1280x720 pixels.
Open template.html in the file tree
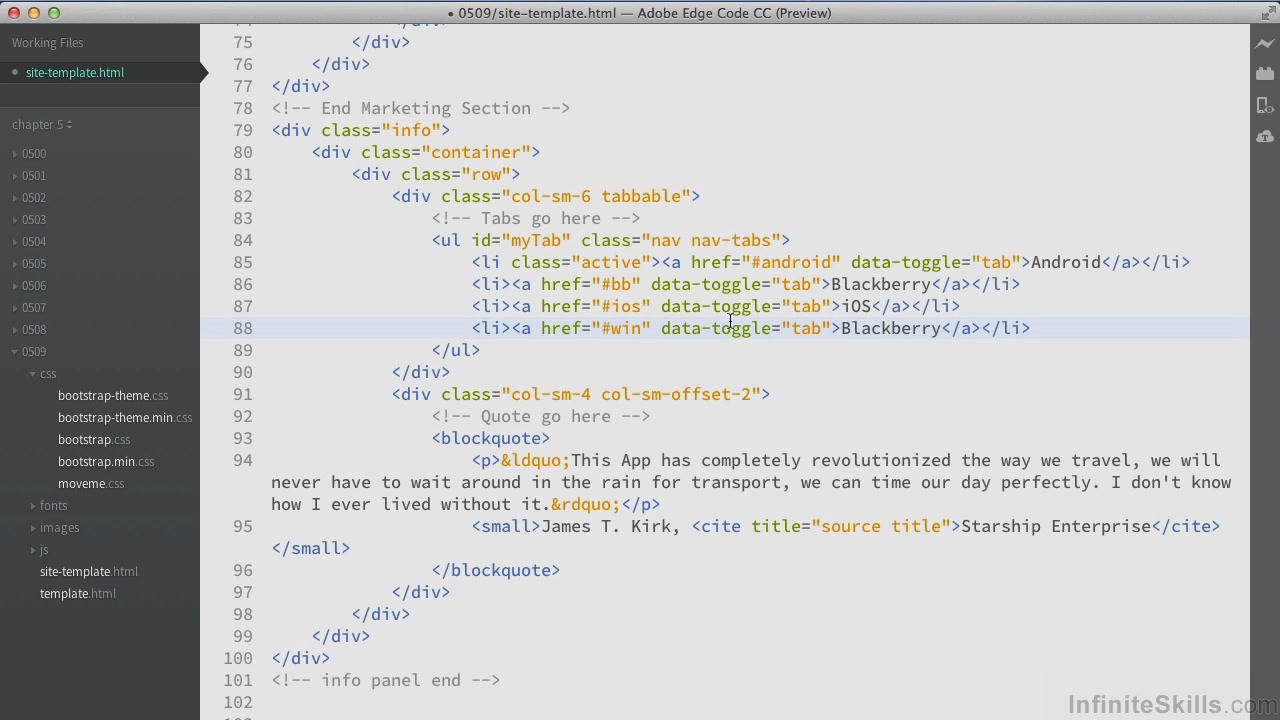(x=78, y=594)
